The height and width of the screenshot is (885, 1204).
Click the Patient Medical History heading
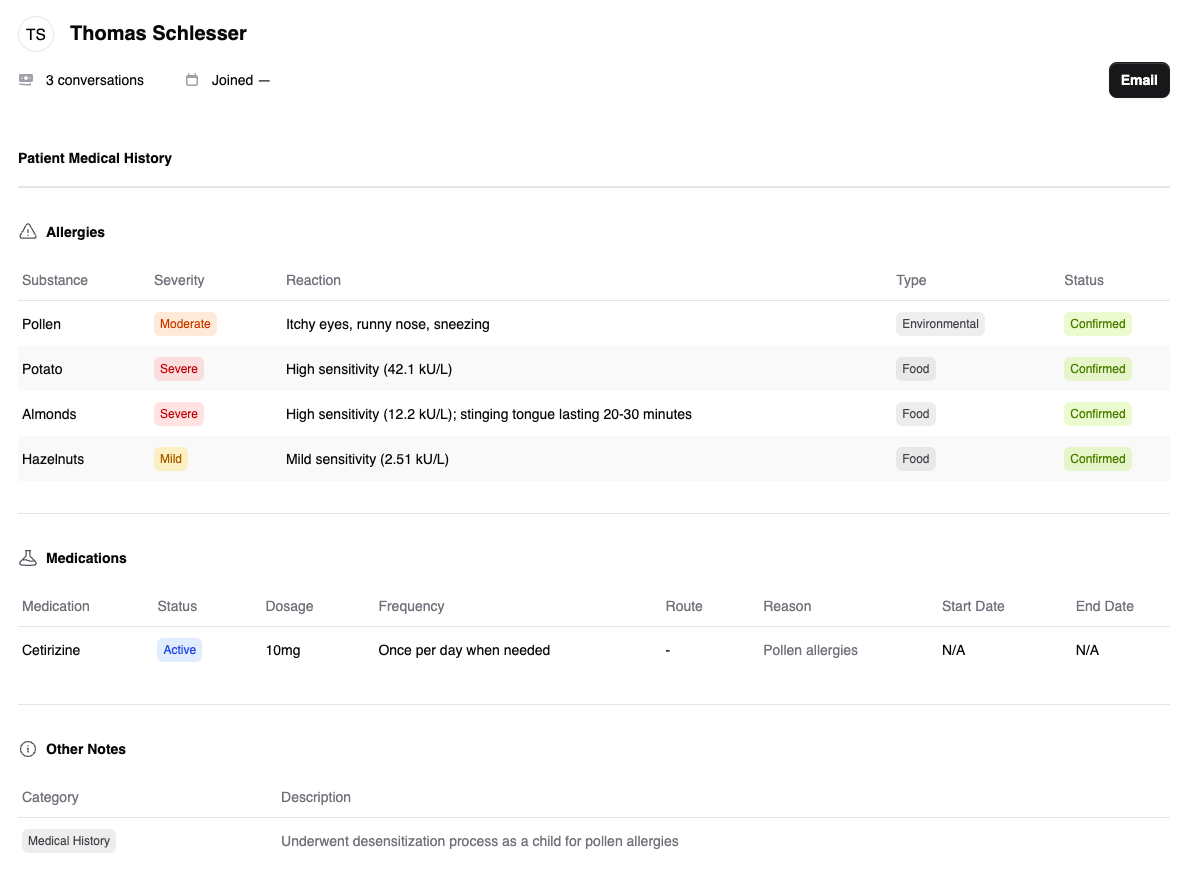[95, 158]
